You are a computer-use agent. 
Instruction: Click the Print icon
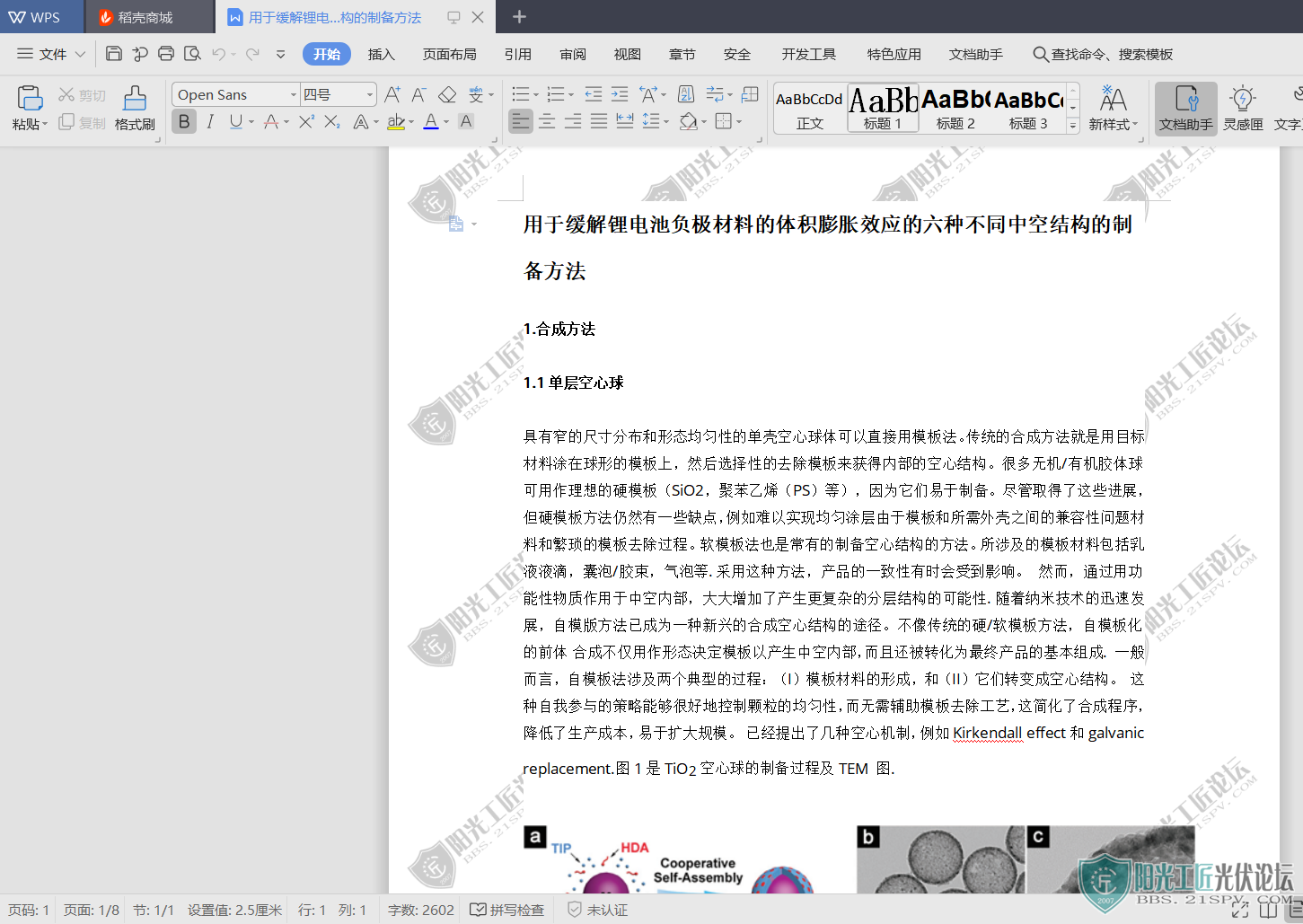click(166, 54)
